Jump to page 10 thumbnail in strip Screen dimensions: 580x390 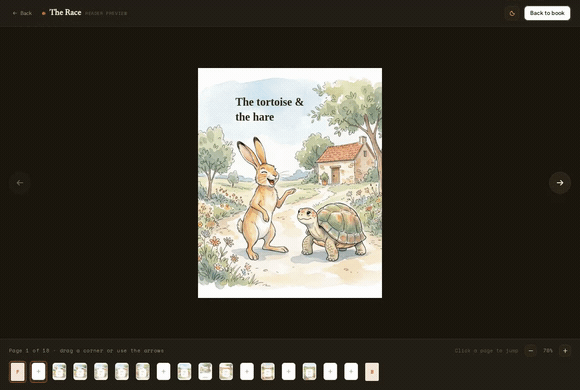pos(205,371)
